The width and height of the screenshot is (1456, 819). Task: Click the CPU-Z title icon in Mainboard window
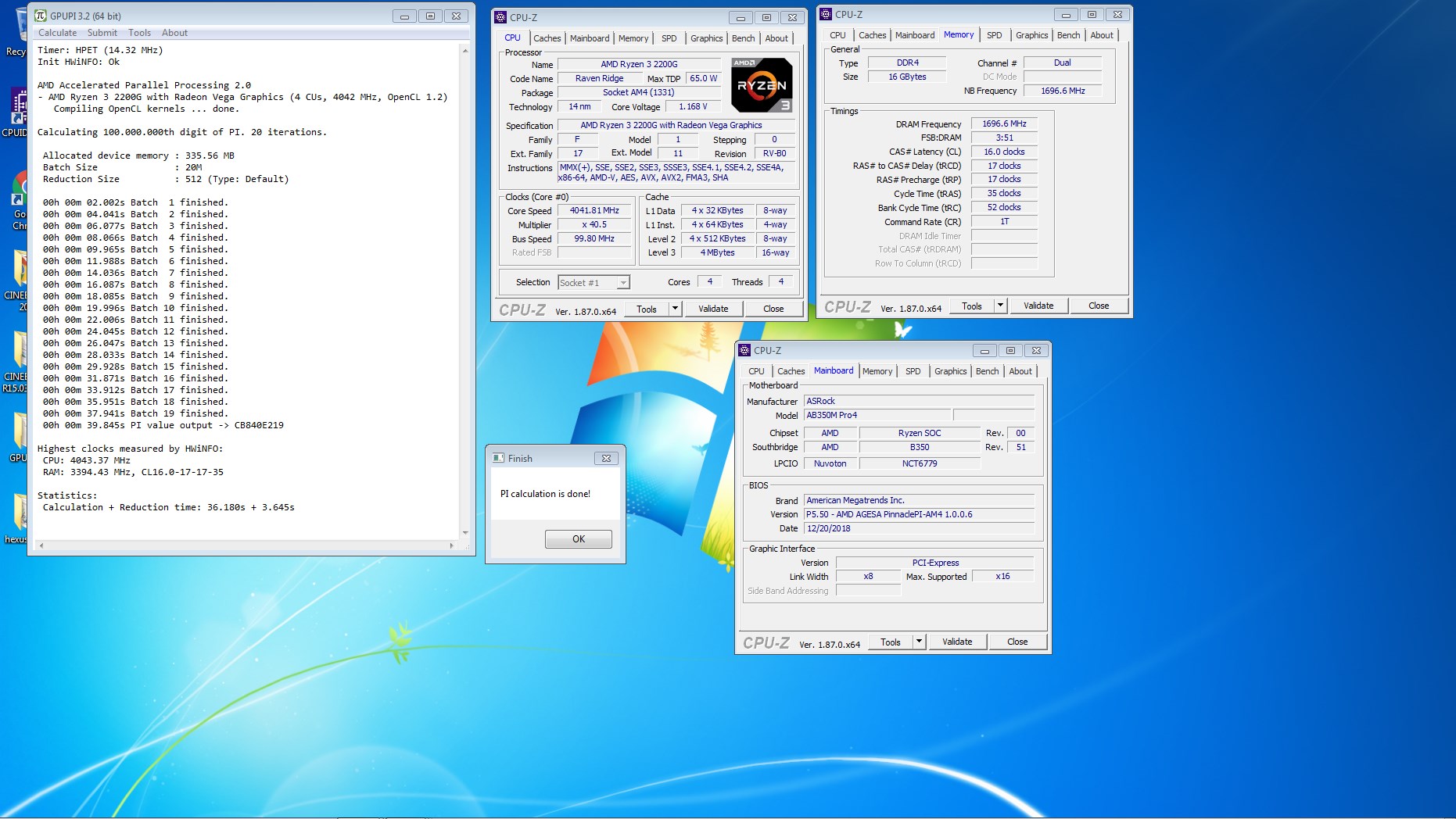[x=744, y=350]
